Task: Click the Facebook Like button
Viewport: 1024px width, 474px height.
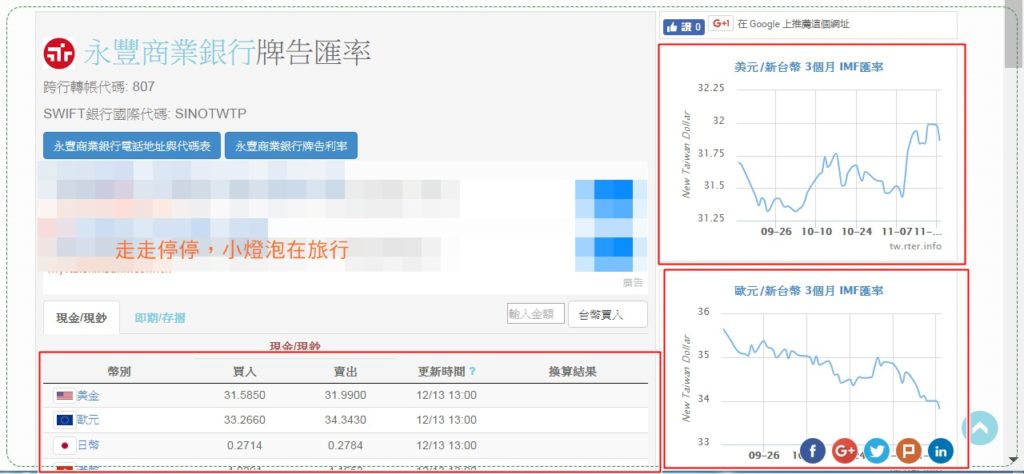Action: (684, 27)
